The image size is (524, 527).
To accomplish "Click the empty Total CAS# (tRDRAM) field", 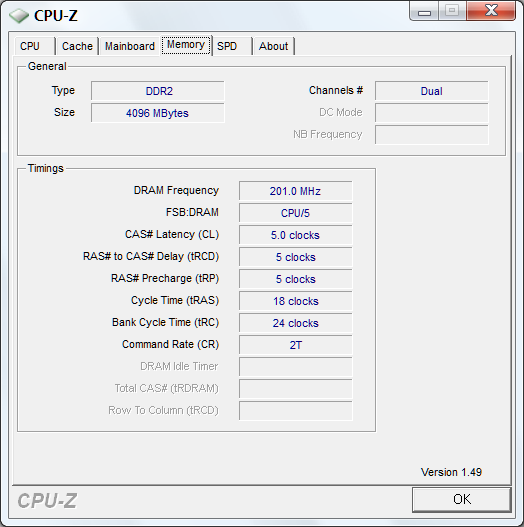I will [295, 389].
